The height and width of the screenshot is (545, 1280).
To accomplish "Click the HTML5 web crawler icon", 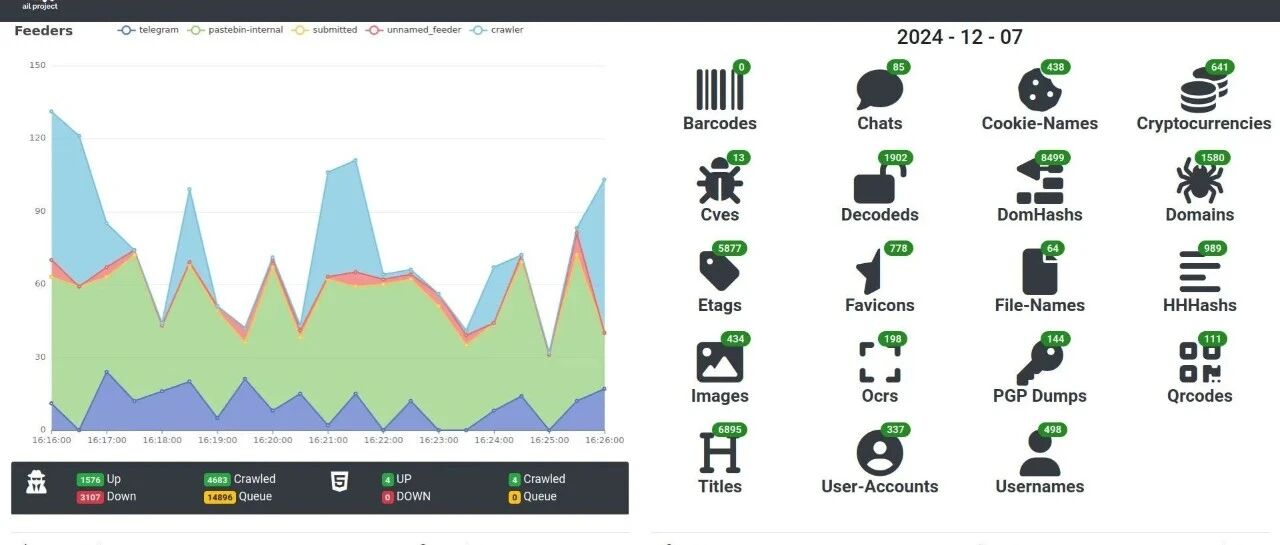I will click(x=340, y=482).
